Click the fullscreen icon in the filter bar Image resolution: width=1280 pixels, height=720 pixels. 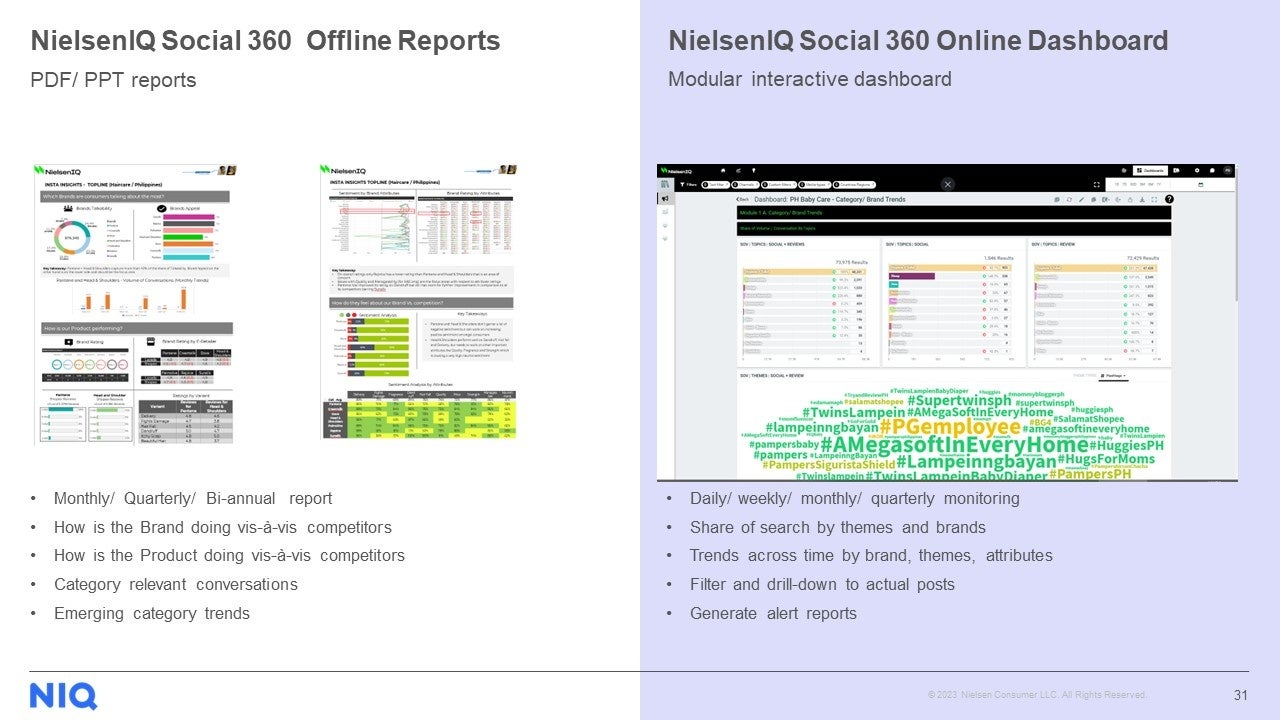pos(1097,185)
